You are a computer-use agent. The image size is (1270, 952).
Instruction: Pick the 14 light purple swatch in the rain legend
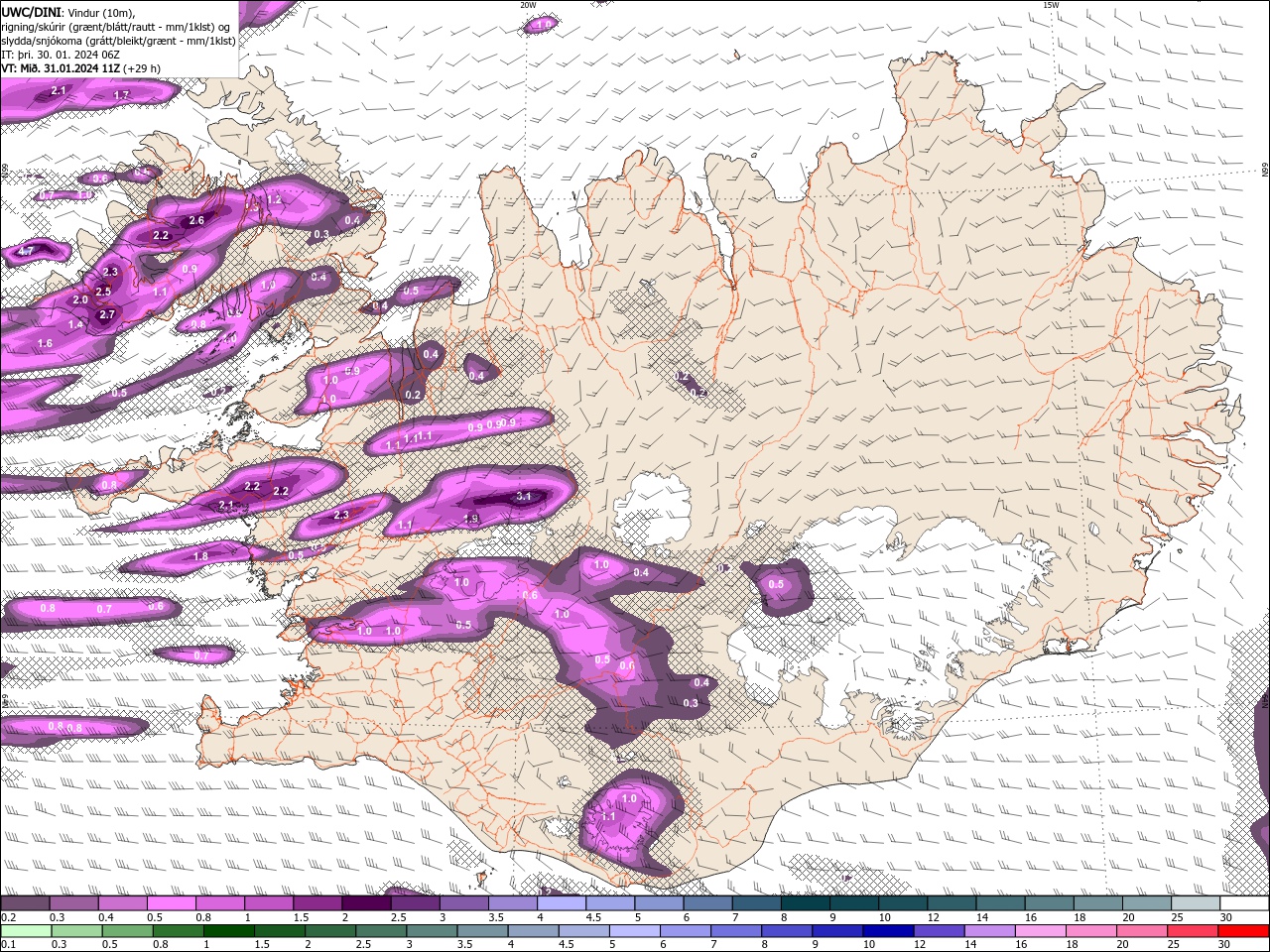pos(989,931)
